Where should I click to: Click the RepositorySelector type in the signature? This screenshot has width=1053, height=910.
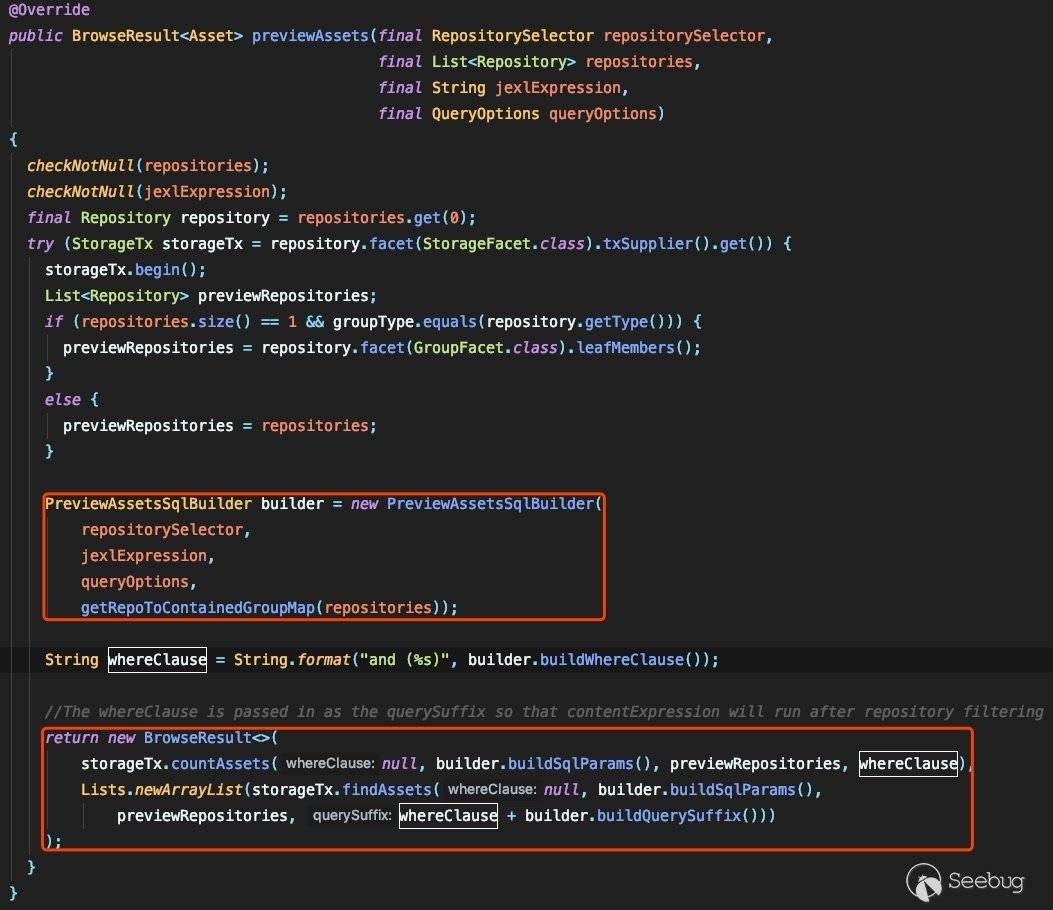512,36
